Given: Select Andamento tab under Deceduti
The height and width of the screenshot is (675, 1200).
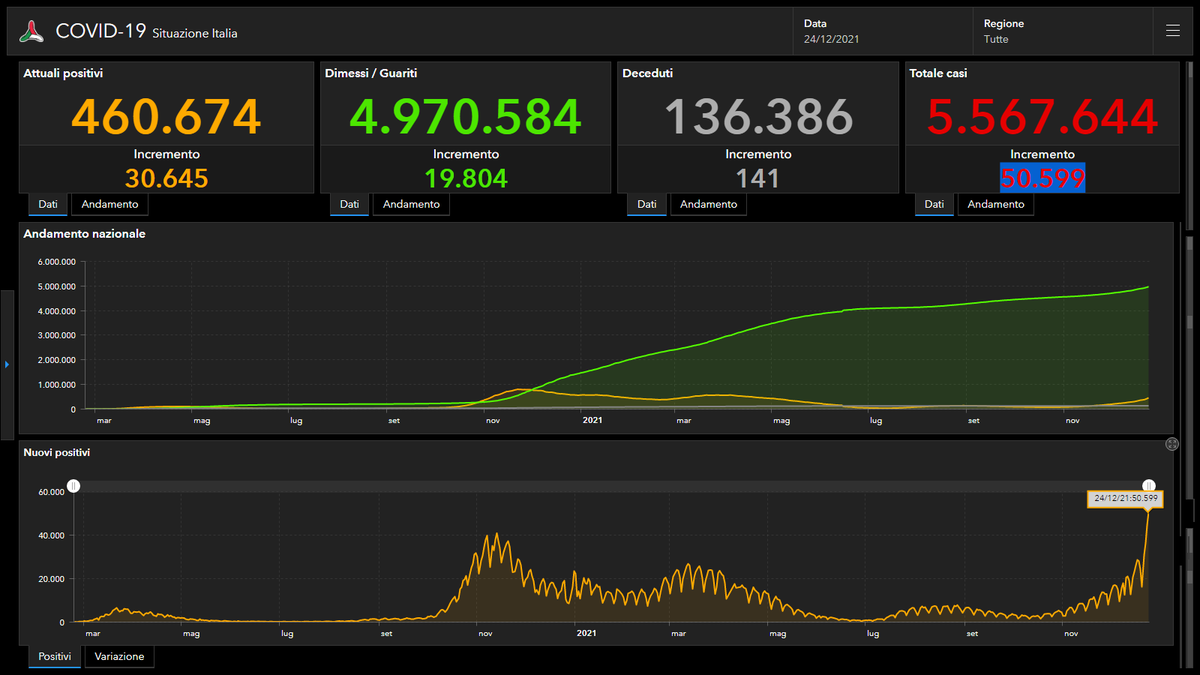Looking at the screenshot, I should click(x=709, y=204).
